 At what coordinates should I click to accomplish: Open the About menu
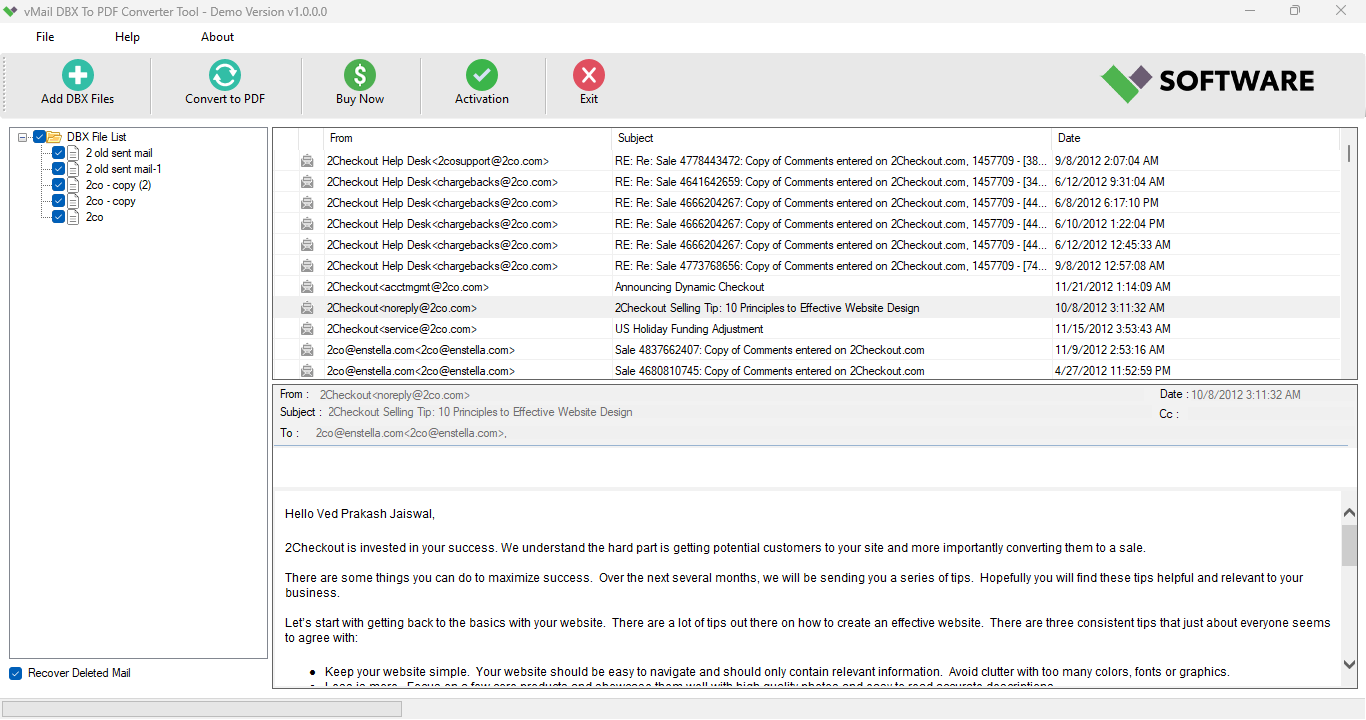(217, 36)
